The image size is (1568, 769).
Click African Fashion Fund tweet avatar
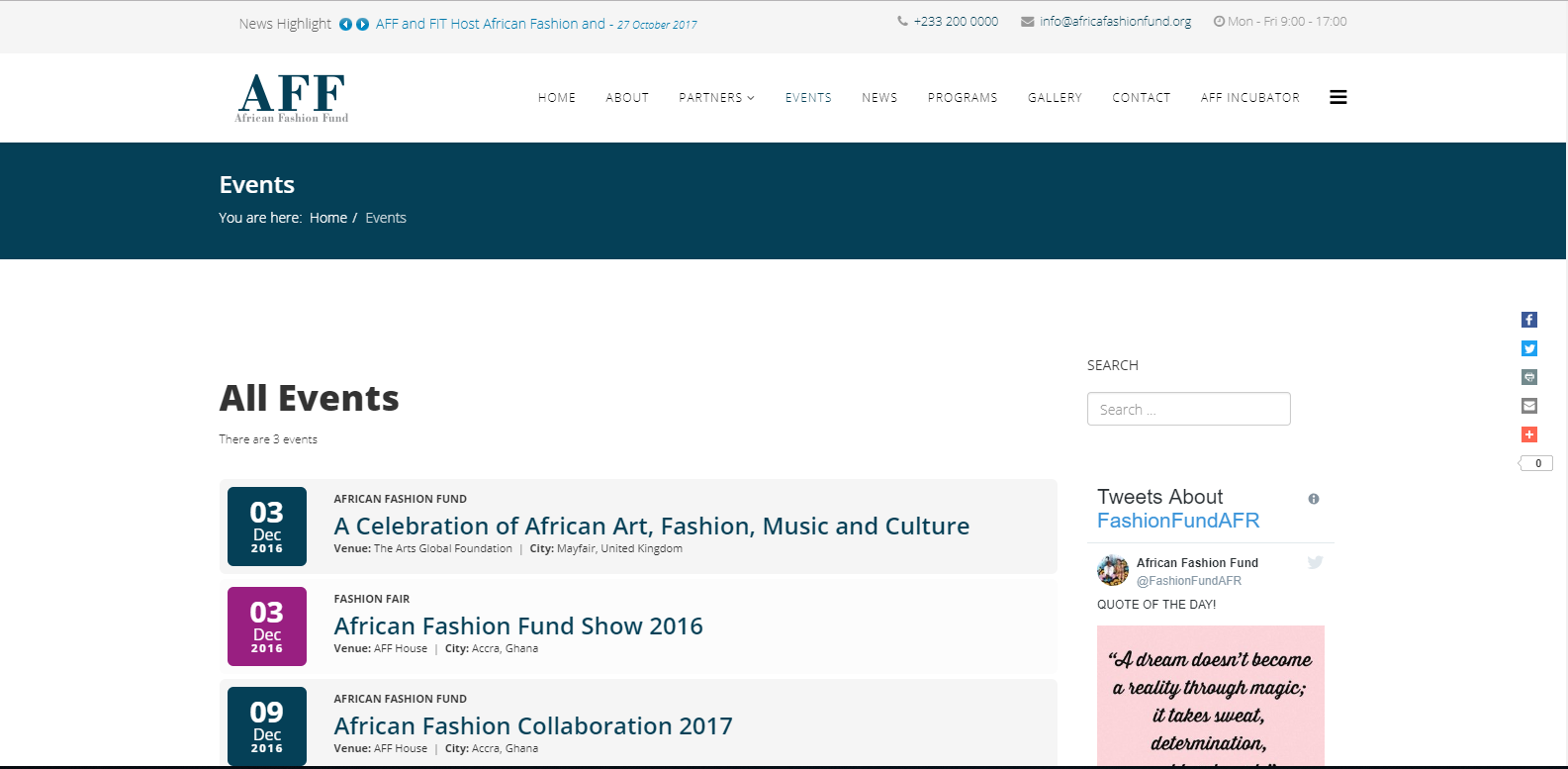coord(1113,570)
